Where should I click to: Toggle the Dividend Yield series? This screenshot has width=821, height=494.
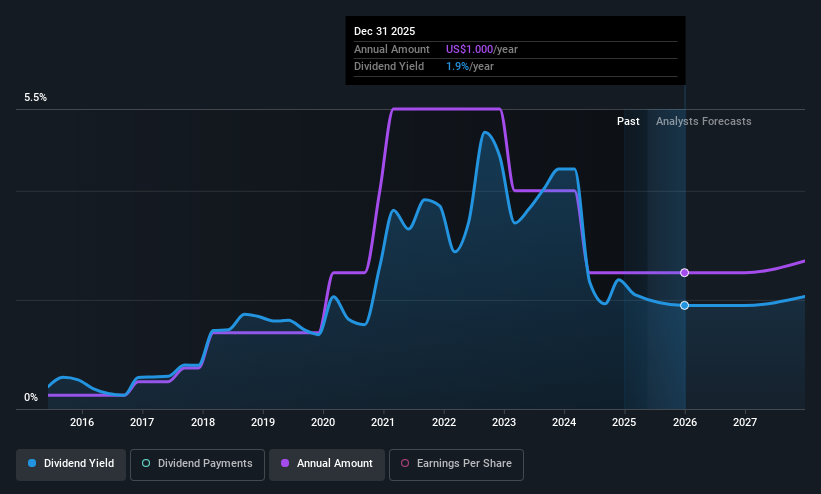pyautogui.click(x=71, y=465)
